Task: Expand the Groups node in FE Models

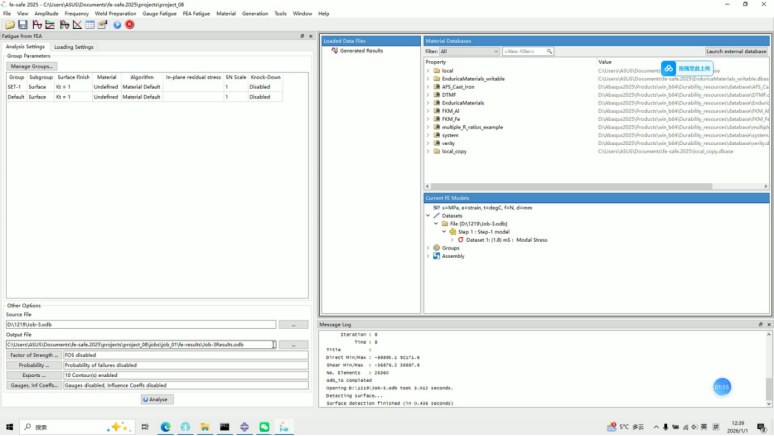Action: [428, 248]
